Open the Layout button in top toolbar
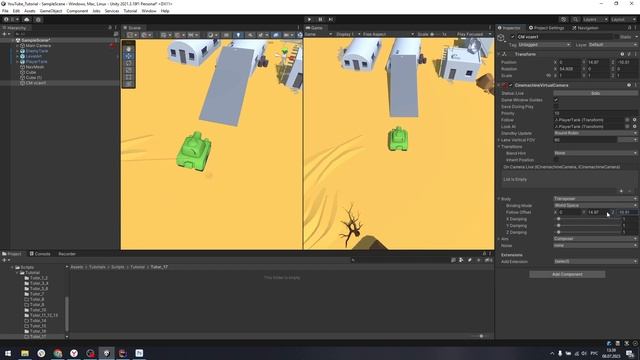The image size is (640, 360). (x=623, y=19)
